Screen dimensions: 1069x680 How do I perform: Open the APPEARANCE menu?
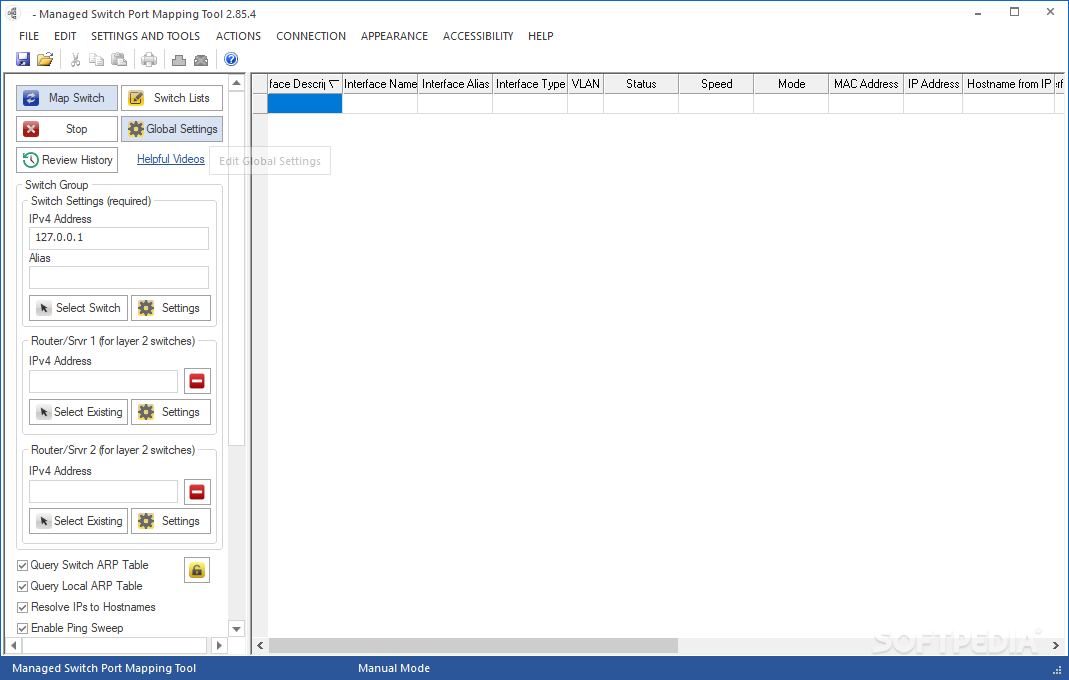click(x=394, y=36)
